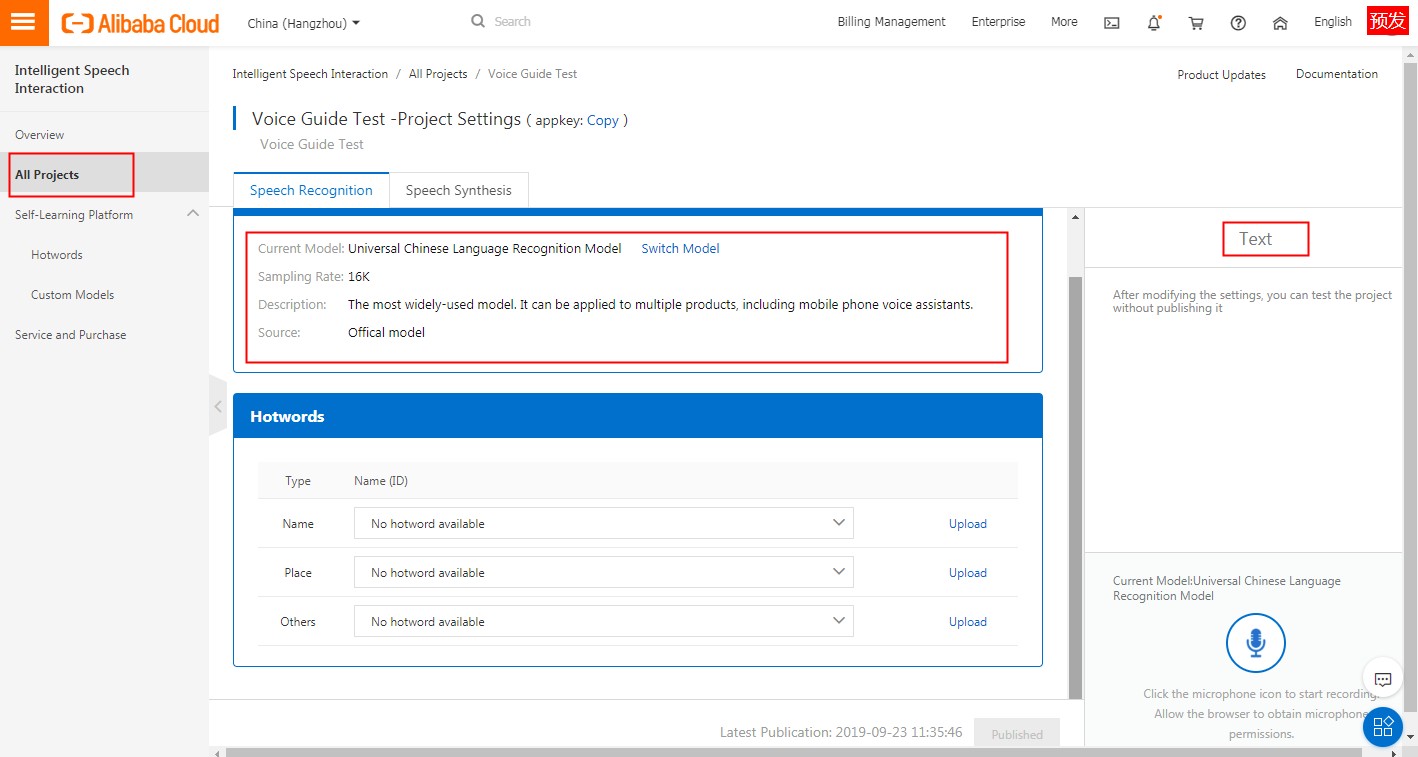The height and width of the screenshot is (757, 1418).
Task: Open the Product Updates link
Action: (x=1221, y=75)
